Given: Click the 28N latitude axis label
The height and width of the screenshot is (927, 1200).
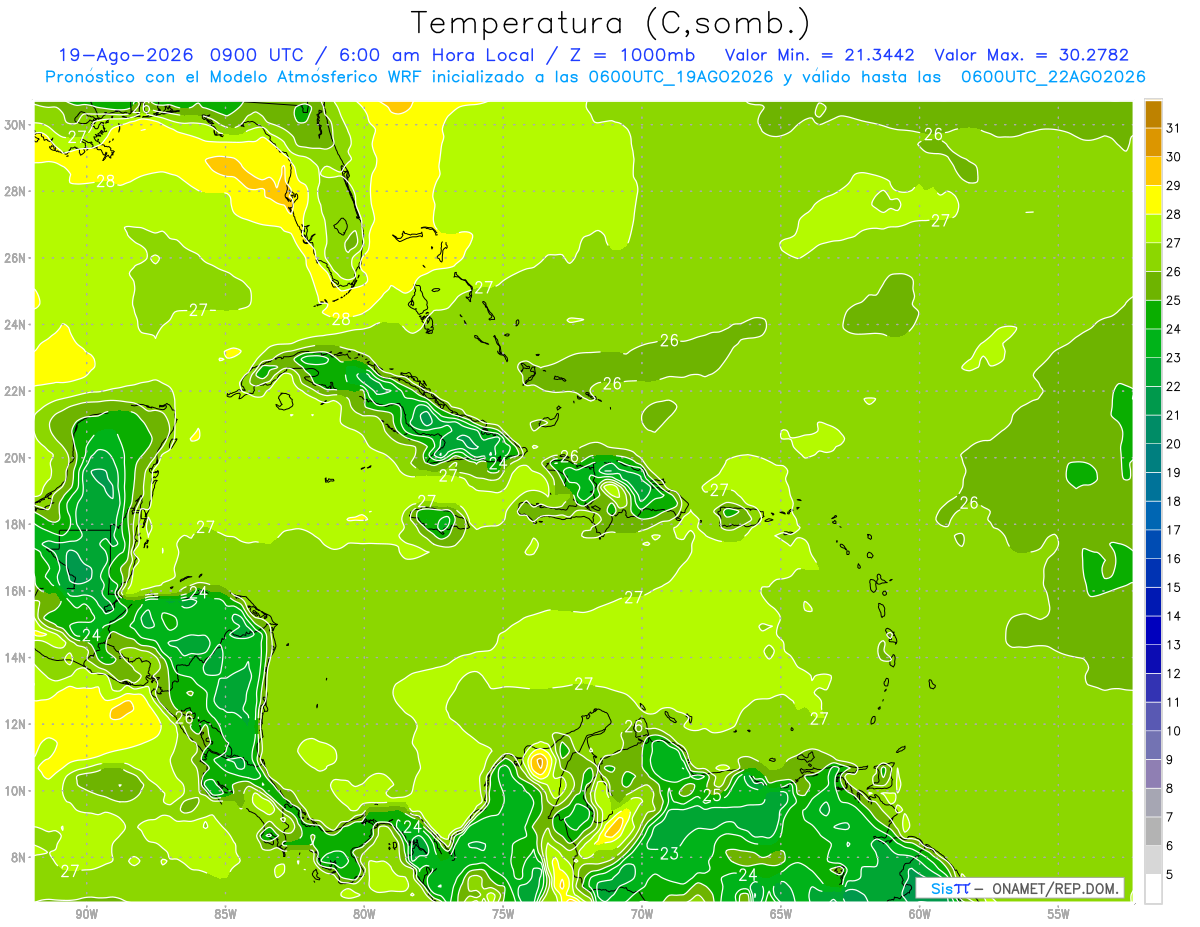Looking at the screenshot, I should click(x=17, y=191).
